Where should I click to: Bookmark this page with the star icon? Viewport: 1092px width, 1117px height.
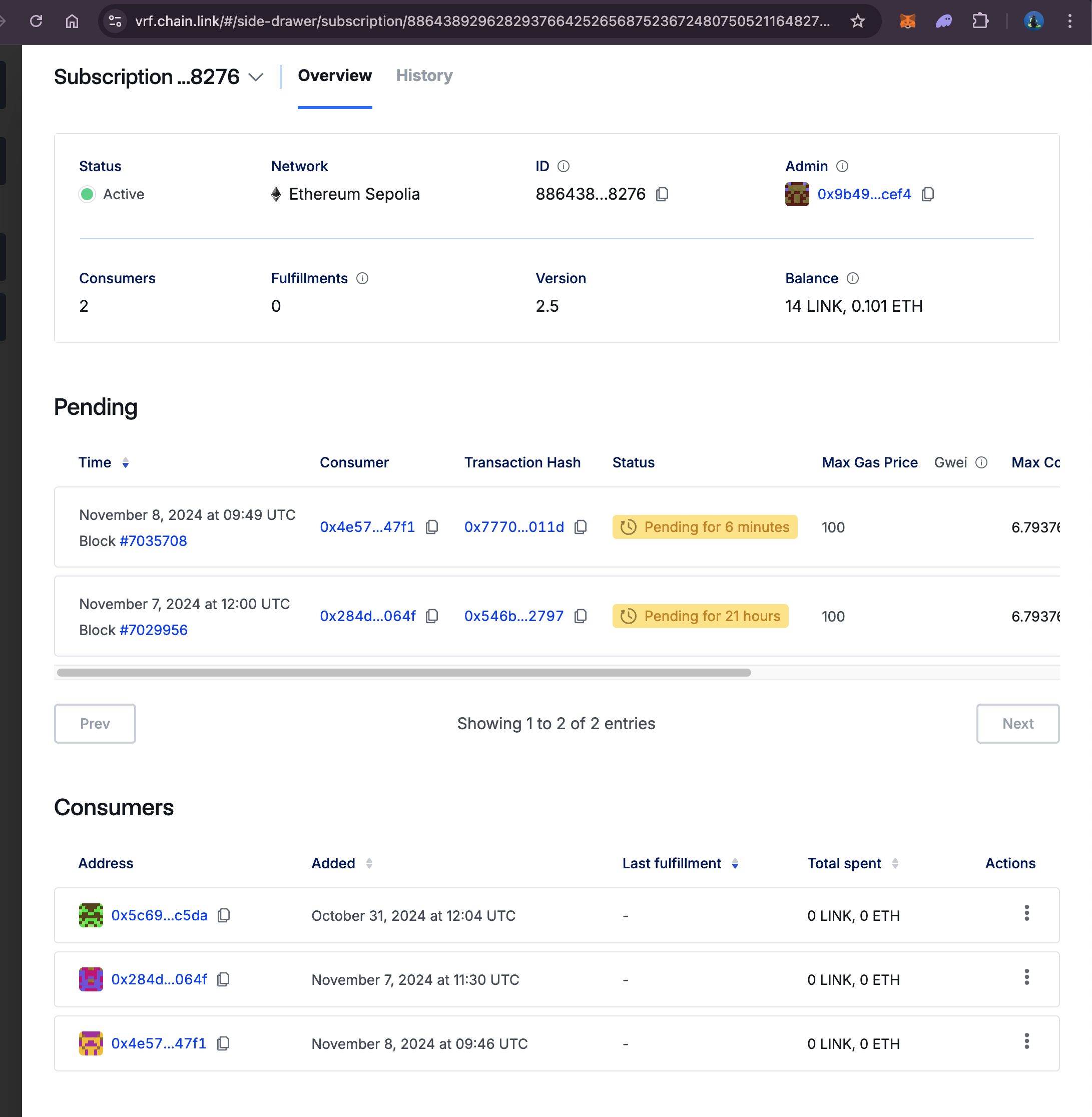click(x=857, y=21)
